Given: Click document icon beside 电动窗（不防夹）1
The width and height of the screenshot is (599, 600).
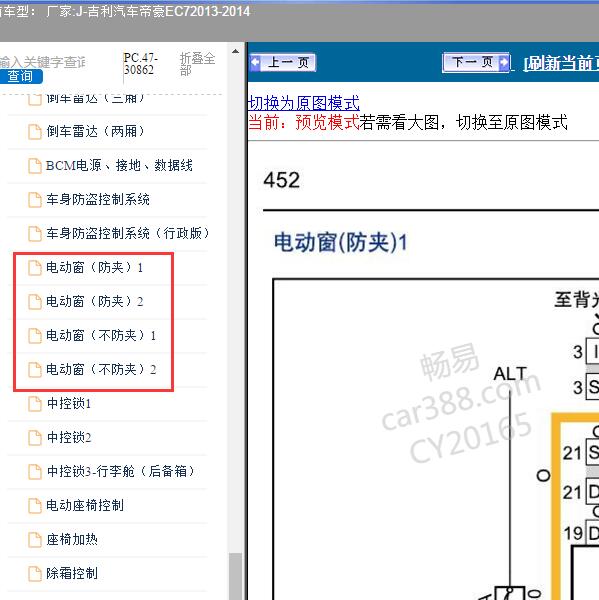Looking at the screenshot, I should (35, 336).
